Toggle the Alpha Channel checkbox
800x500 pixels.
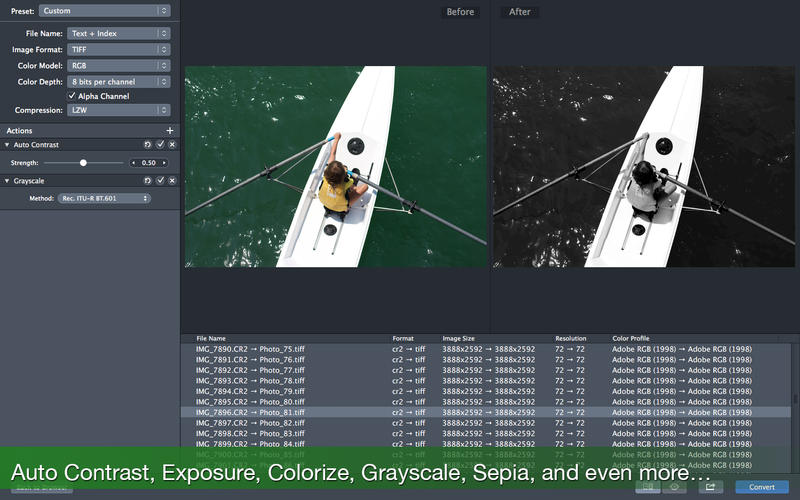tap(72, 96)
